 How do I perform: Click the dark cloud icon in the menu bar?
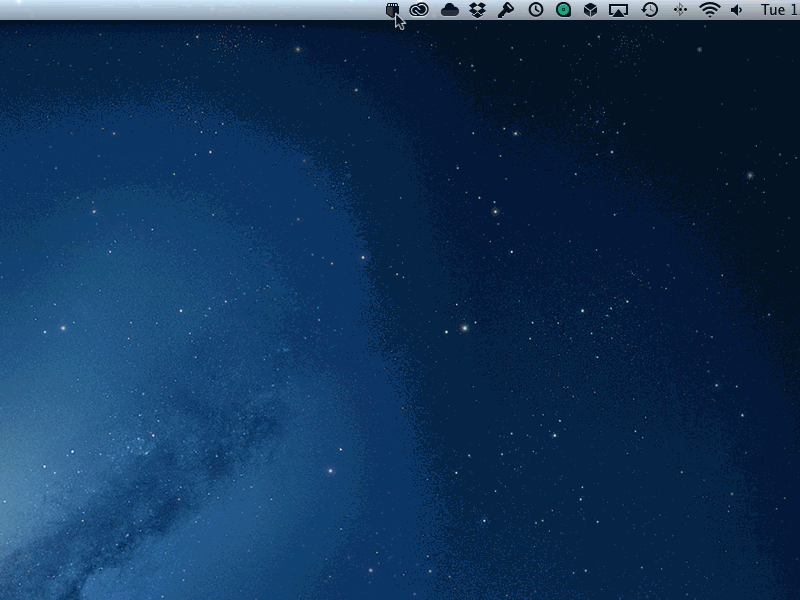pos(449,10)
